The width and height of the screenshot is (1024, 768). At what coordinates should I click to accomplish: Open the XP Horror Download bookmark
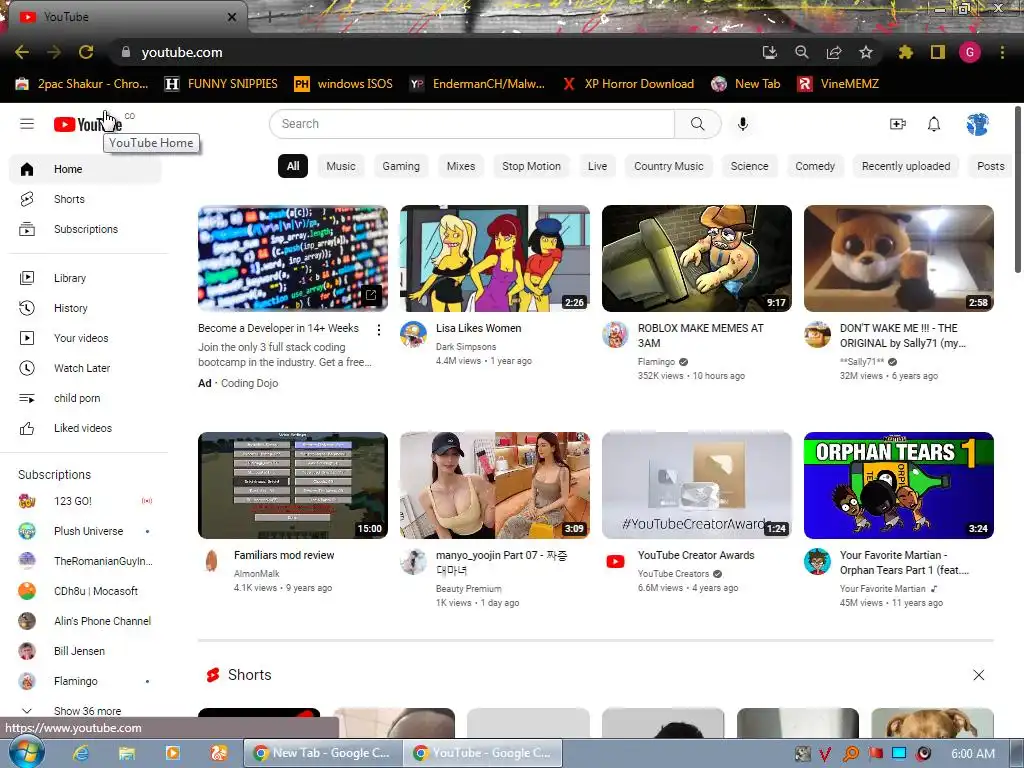[x=628, y=84]
